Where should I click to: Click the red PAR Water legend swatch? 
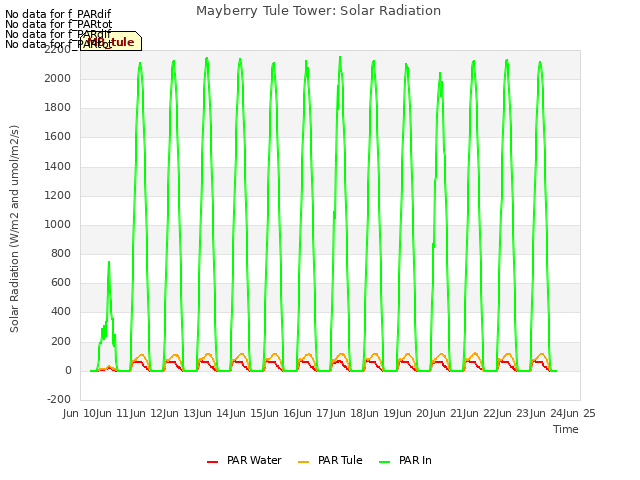click(212, 462)
